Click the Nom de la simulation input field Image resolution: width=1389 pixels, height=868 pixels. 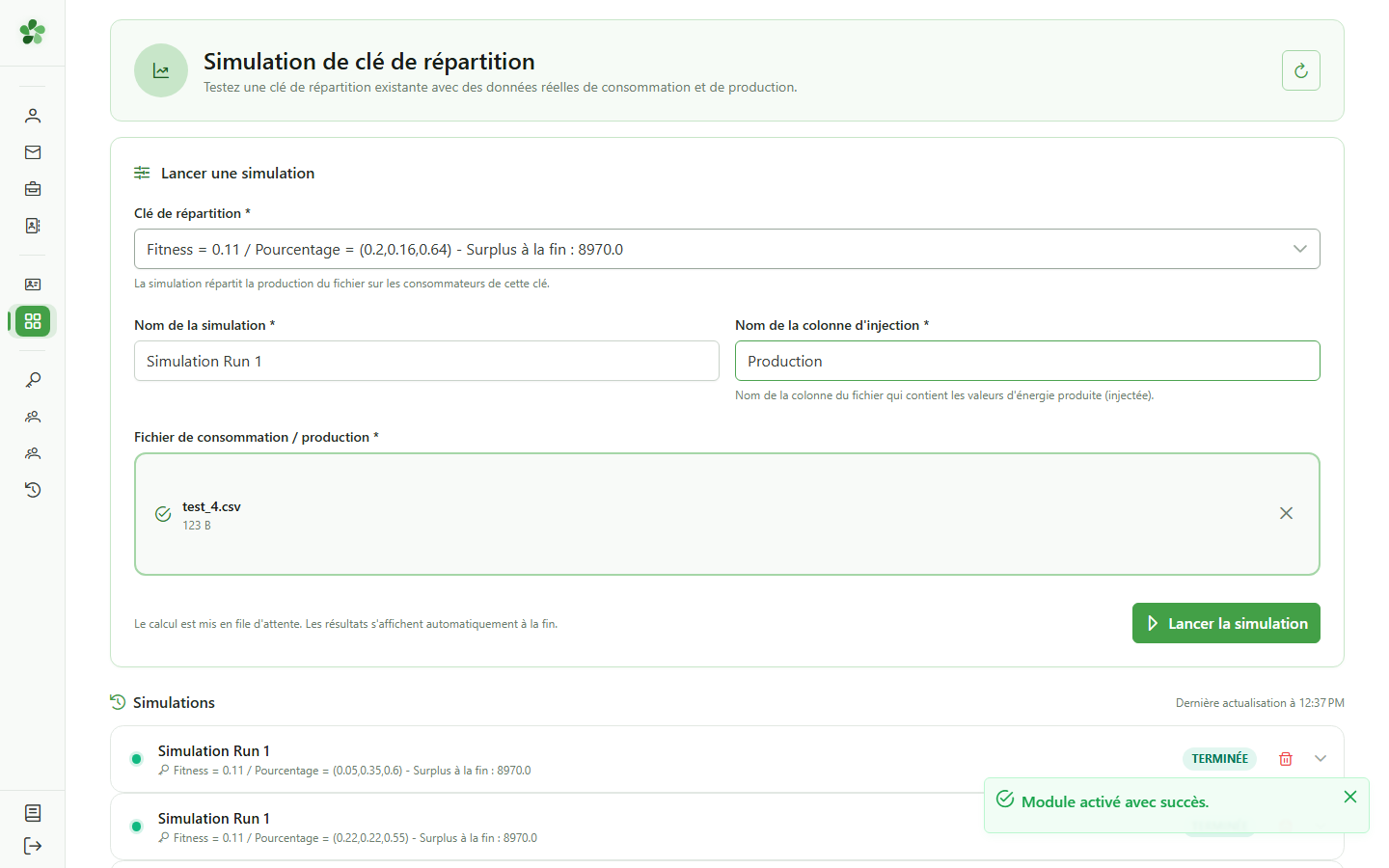(426, 361)
